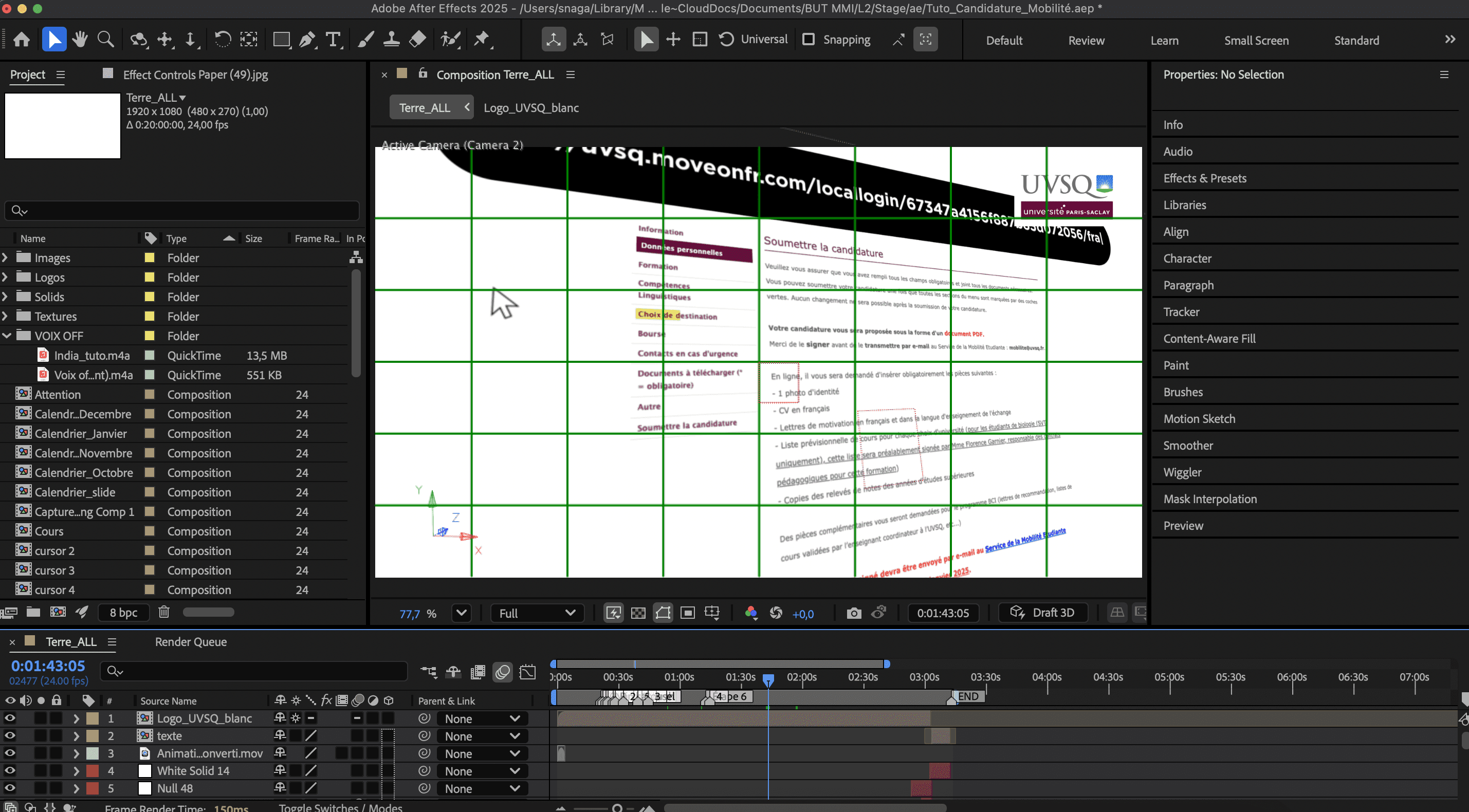Open the Full resolution dropdown

[537, 613]
